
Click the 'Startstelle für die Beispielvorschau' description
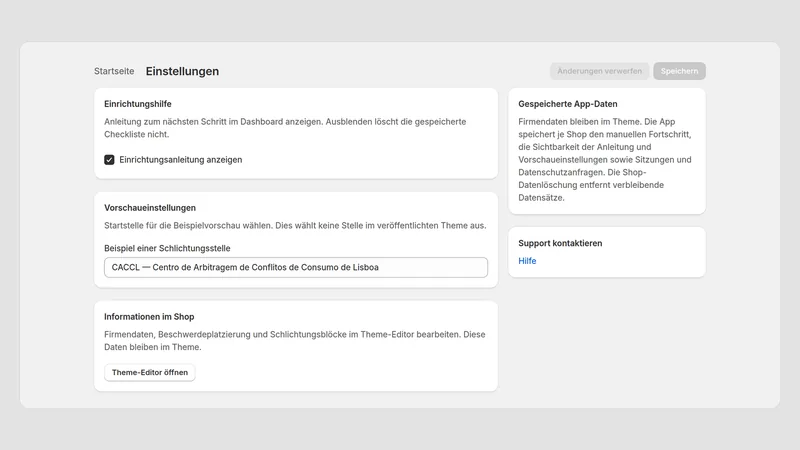[295, 225]
